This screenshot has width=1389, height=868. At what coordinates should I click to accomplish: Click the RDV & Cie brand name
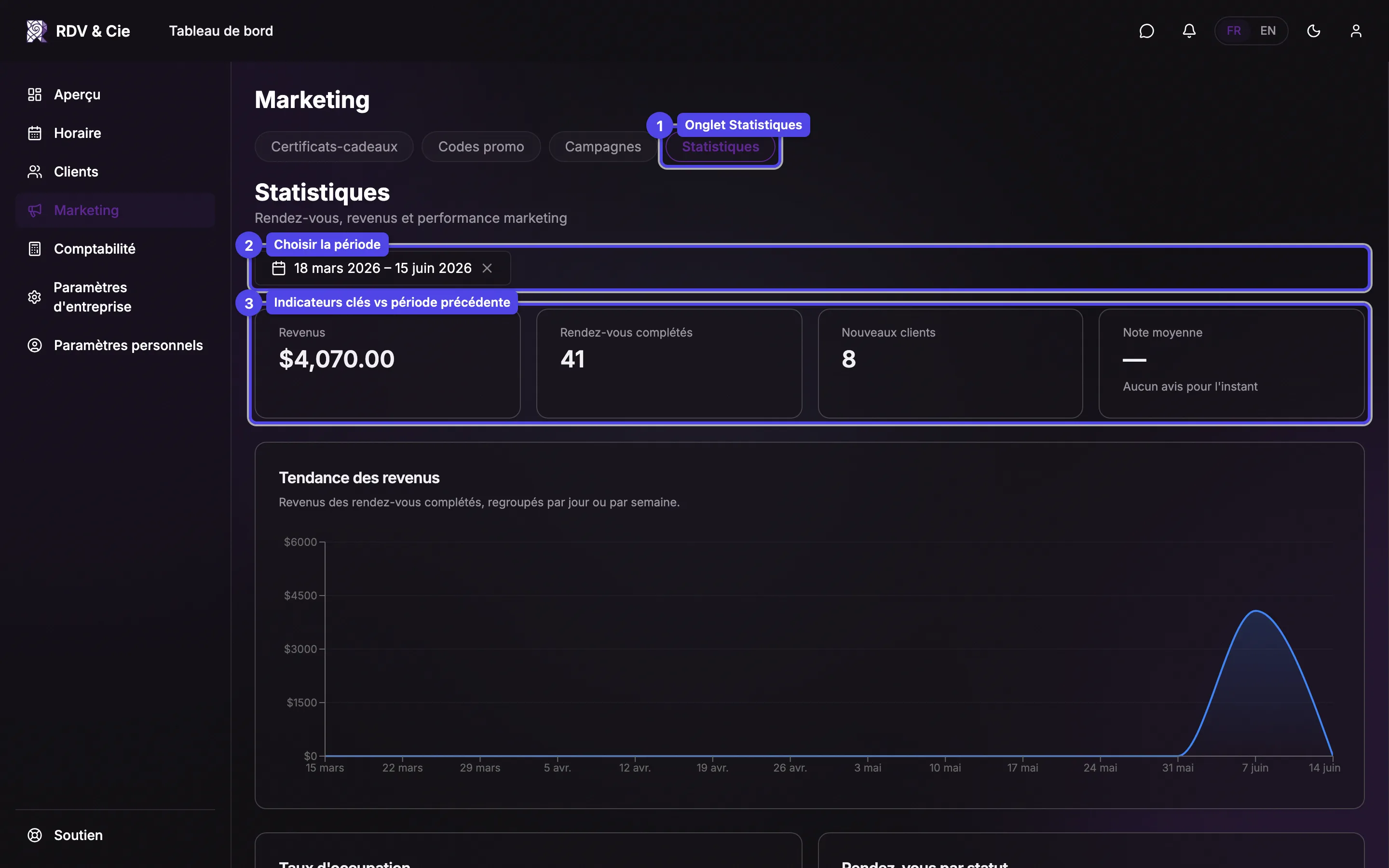(93, 31)
